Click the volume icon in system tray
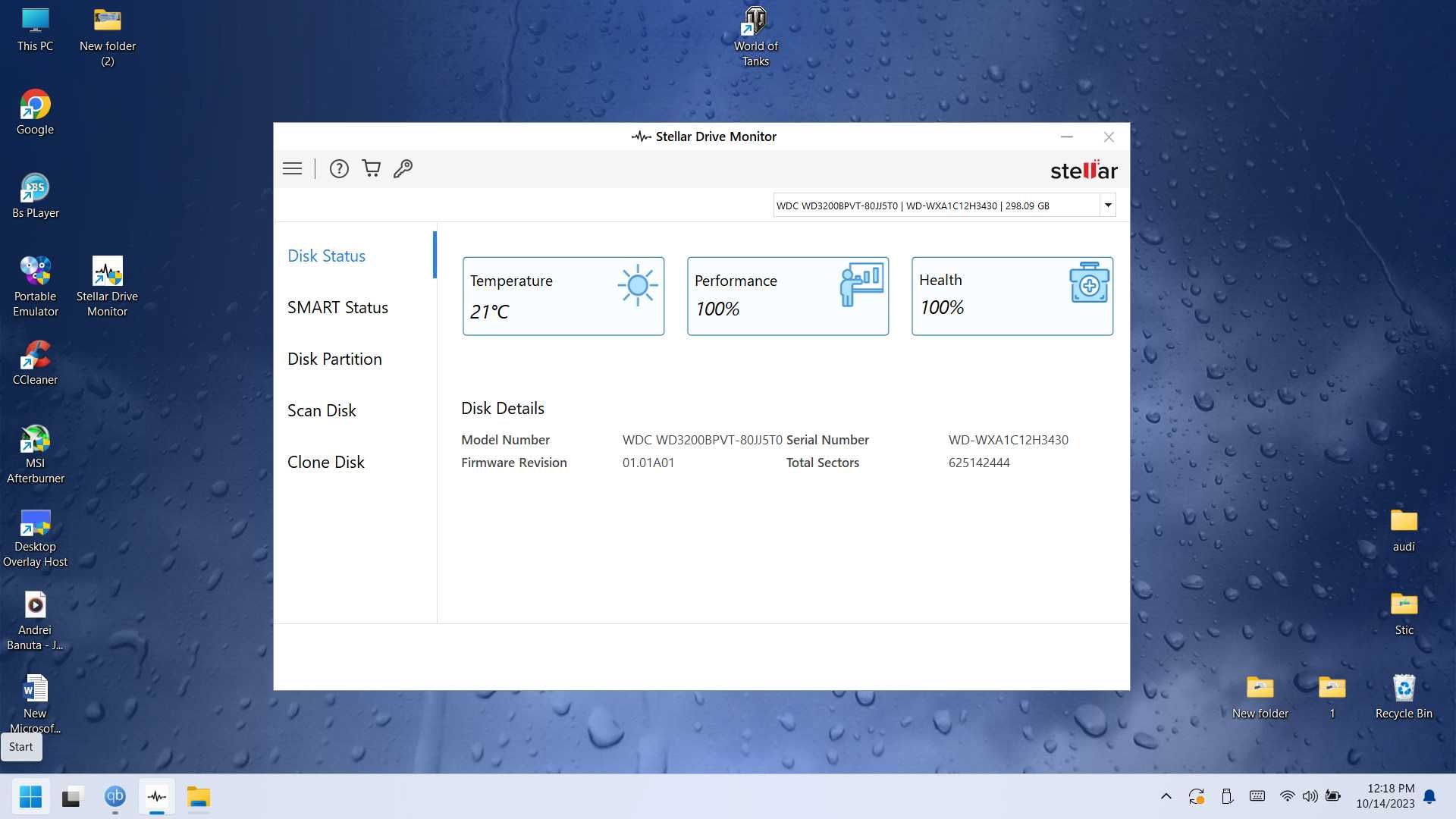1456x819 pixels. [x=1310, y=797]
